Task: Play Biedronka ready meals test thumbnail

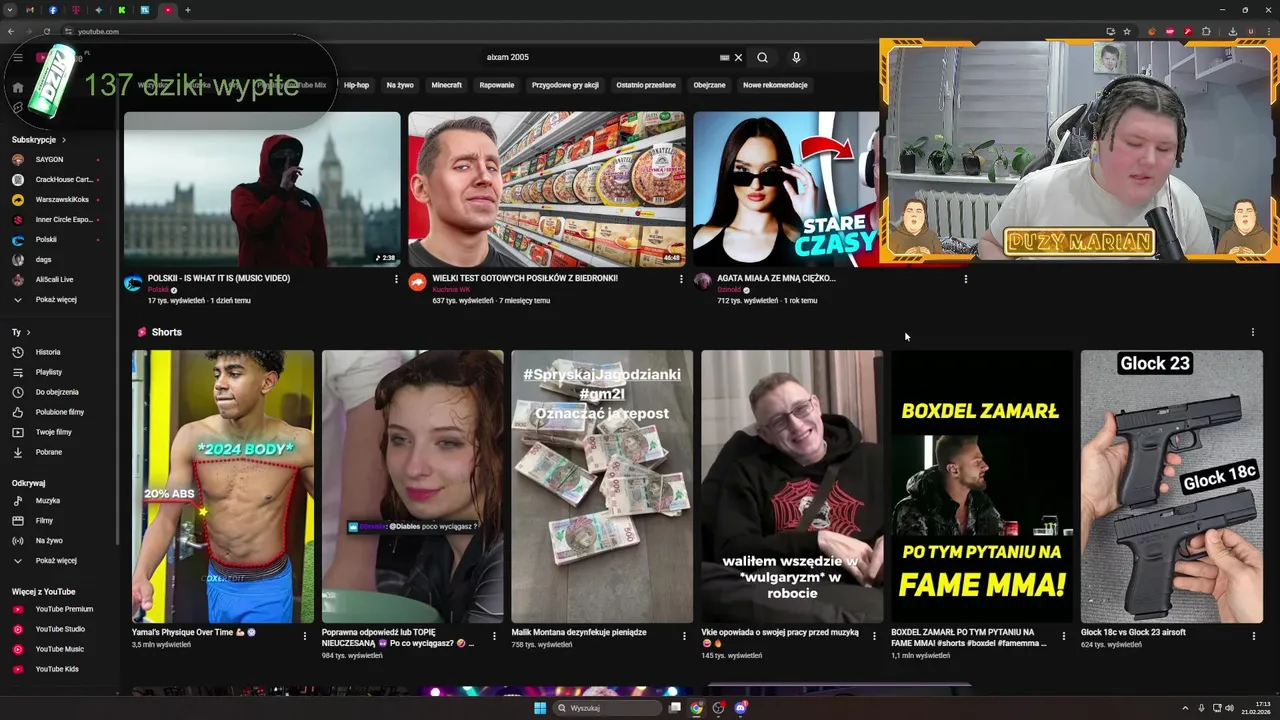Action: coord(547,189)
